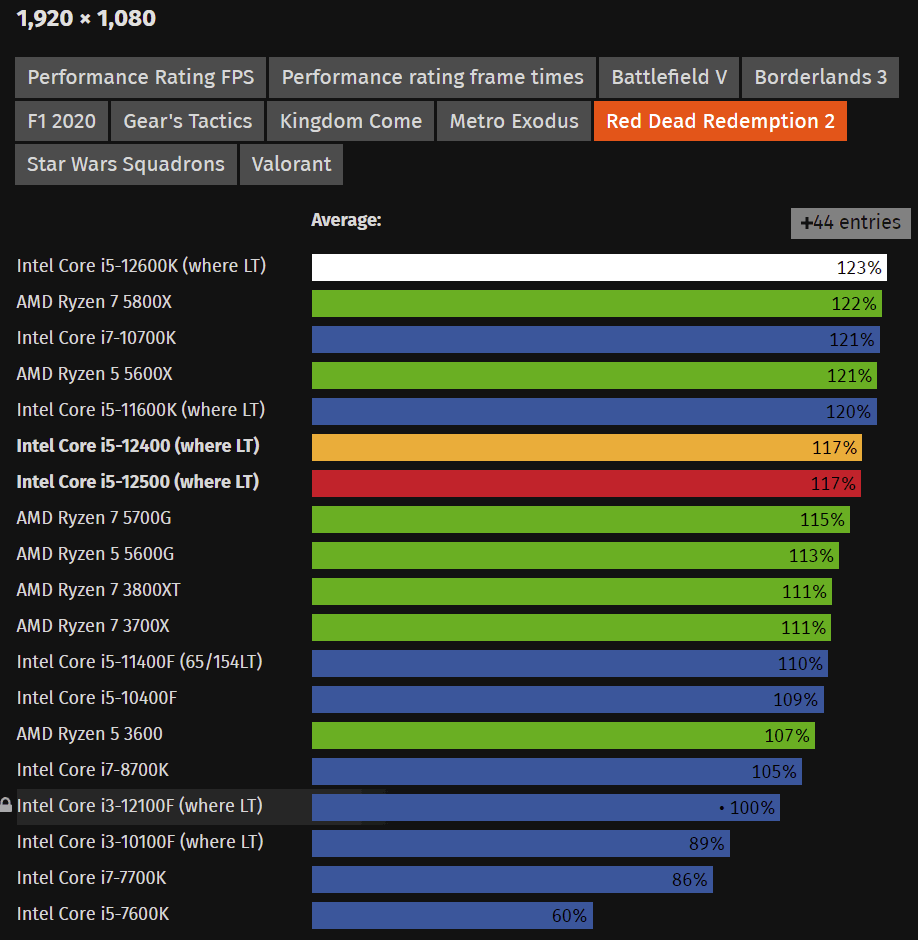Image resolution: width=918 pixels, height=940 pixels.
Task: Select the Kingdom Come tab
Action: [350, 121]
